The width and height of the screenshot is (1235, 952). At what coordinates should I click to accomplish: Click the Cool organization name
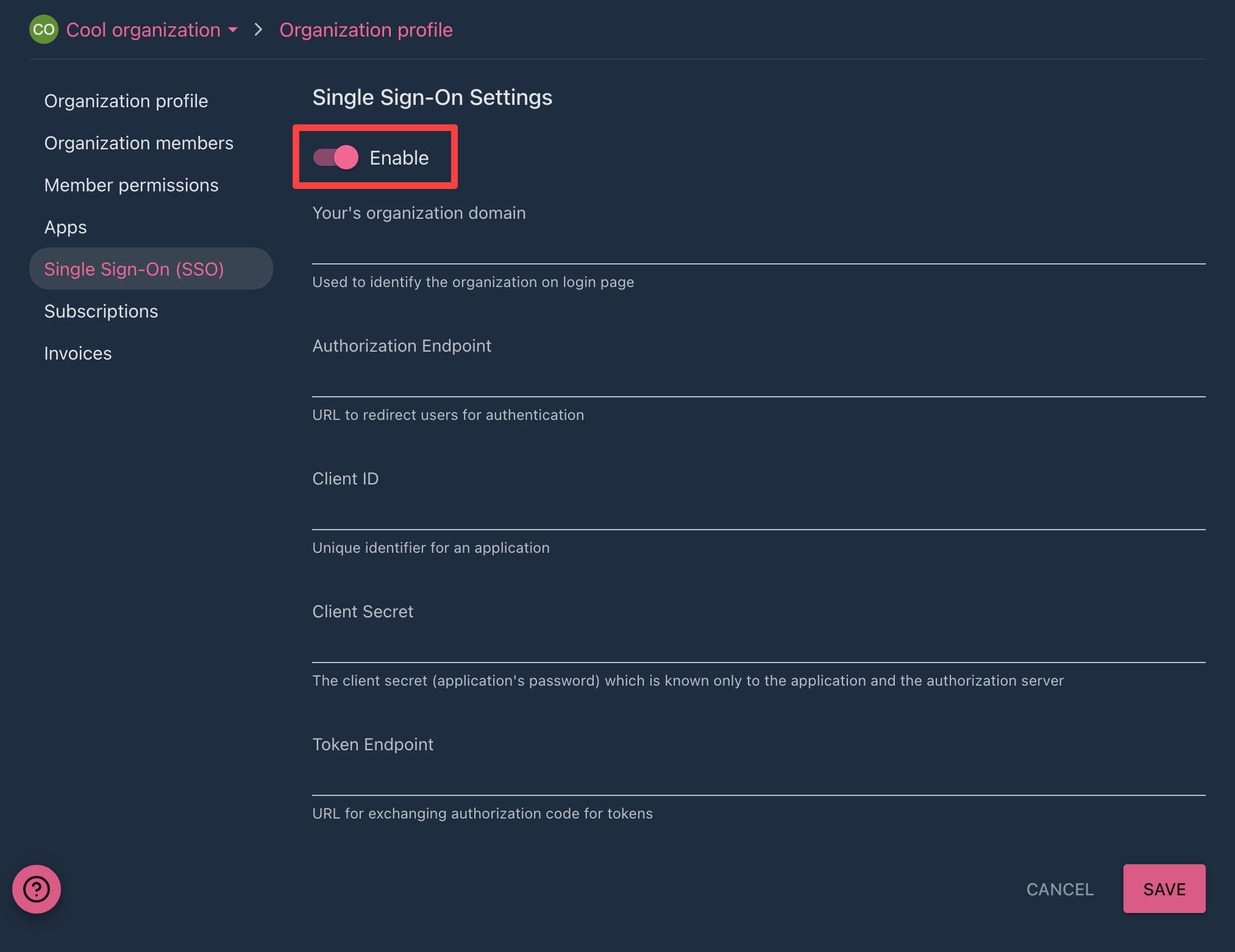click(x=143, y=30)
